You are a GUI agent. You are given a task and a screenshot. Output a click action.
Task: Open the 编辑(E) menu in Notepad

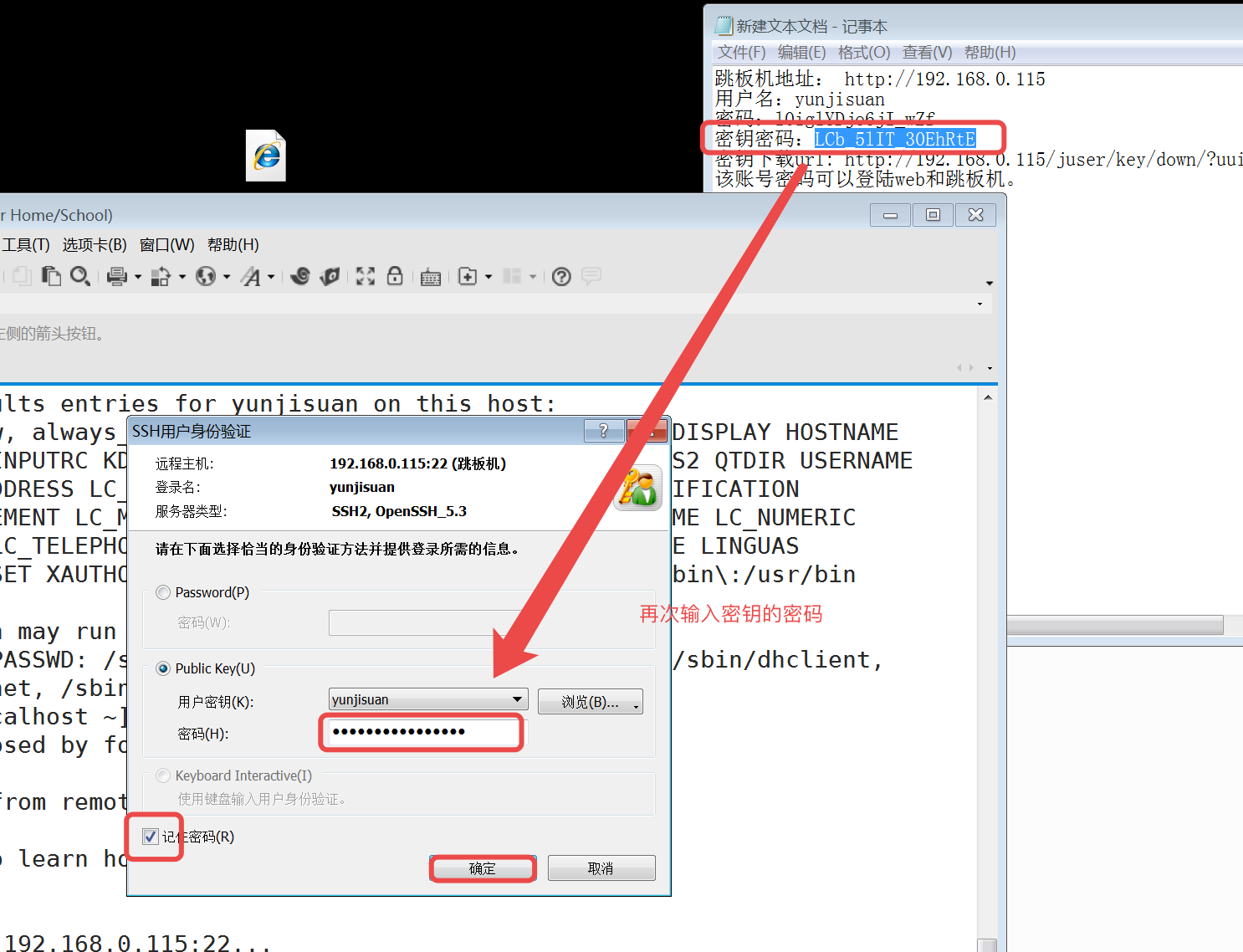coord(801,53)
